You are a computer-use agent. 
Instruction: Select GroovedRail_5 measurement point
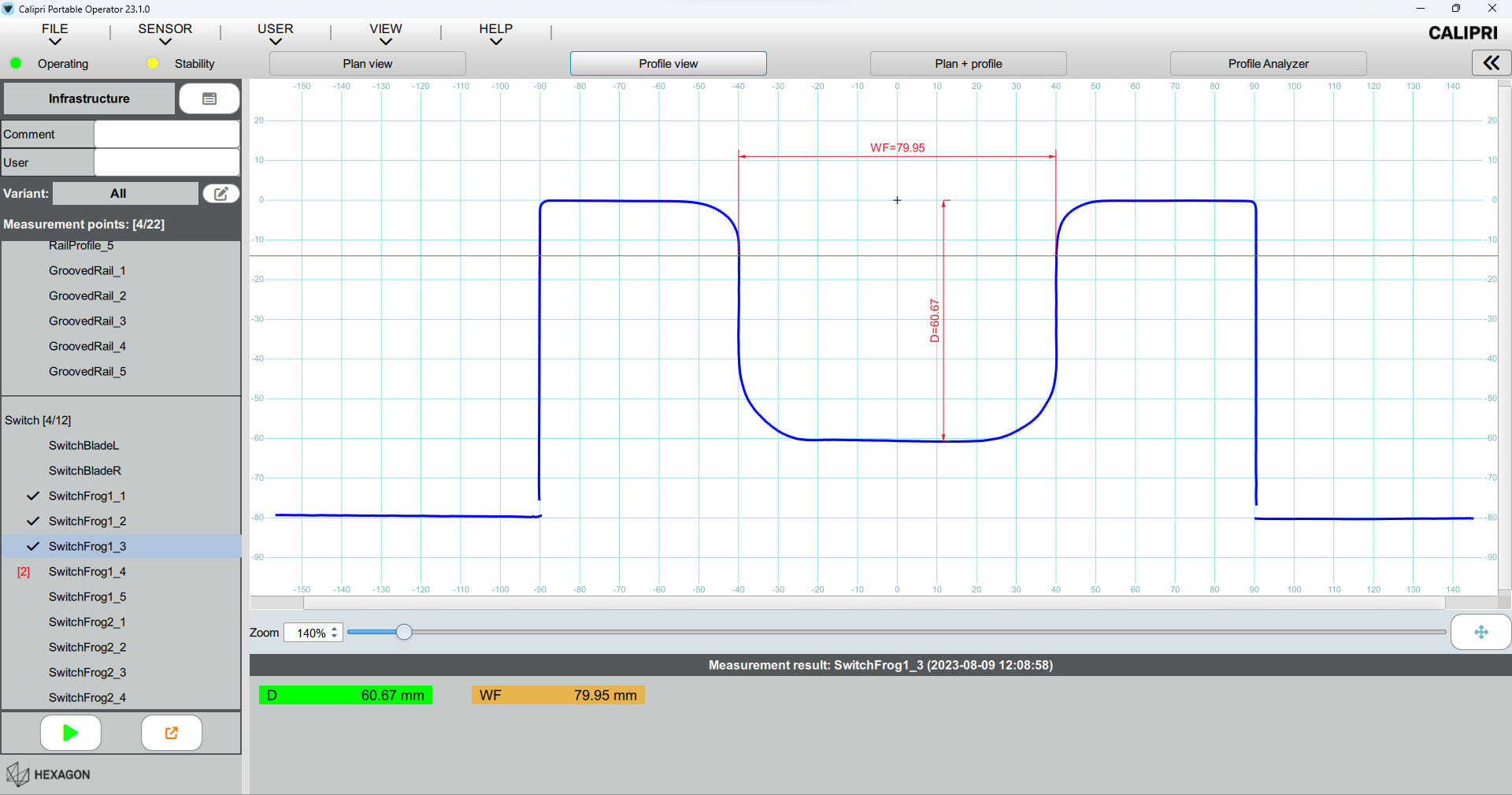pyautogui.click(x=87, y=371)
